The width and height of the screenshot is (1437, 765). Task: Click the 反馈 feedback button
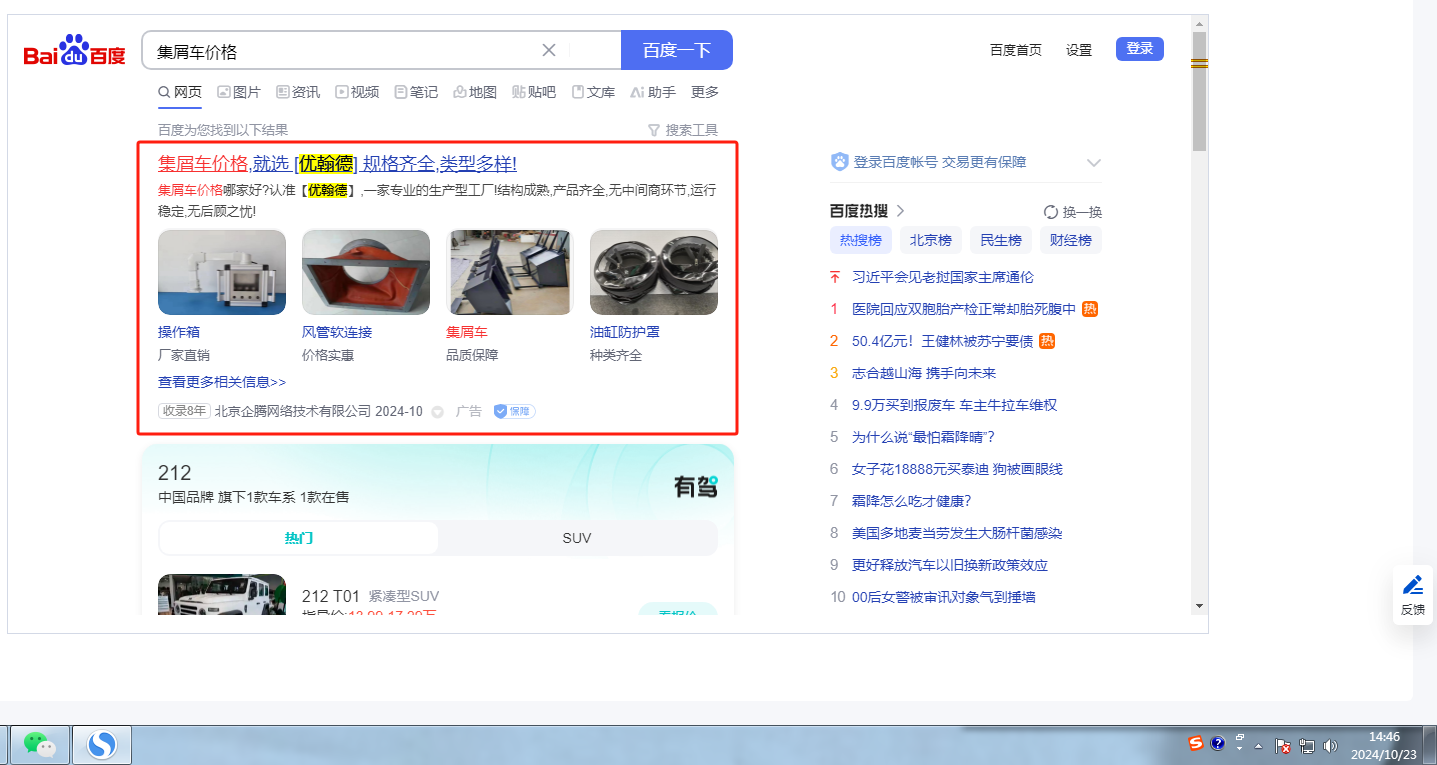click(1412, 595)
